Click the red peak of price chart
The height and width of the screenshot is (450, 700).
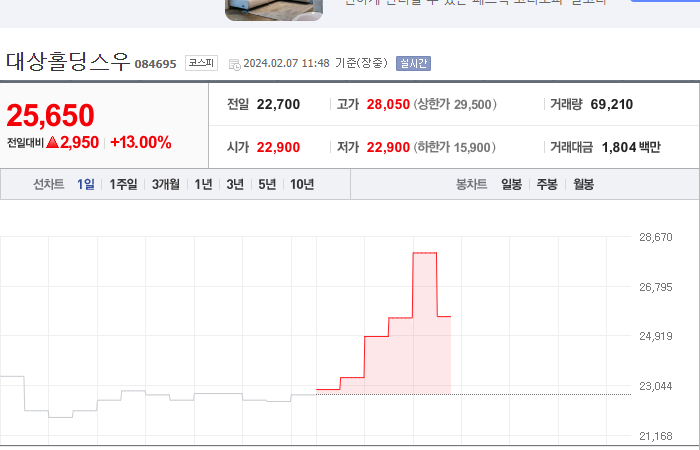[425, 253]
